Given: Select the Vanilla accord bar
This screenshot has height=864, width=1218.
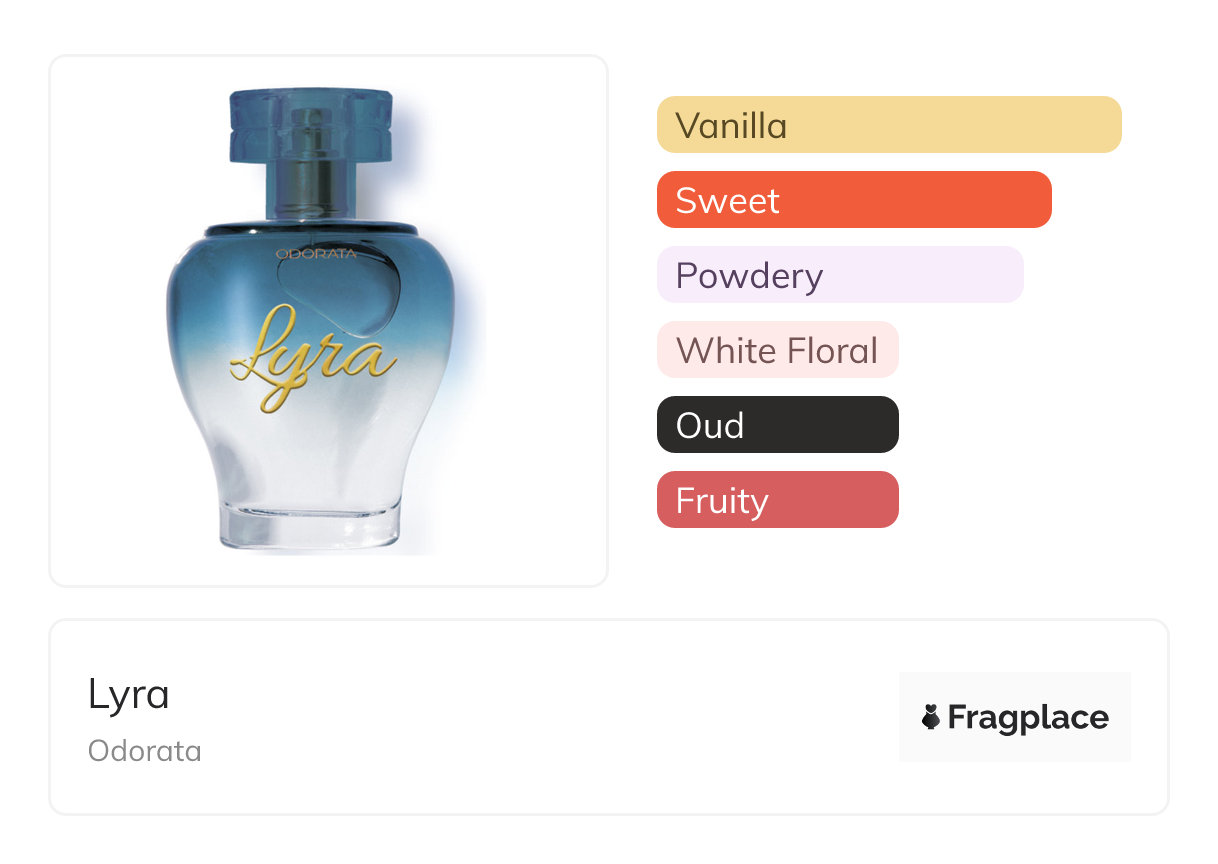Looking at the screenshot, I should pos(888,125).
